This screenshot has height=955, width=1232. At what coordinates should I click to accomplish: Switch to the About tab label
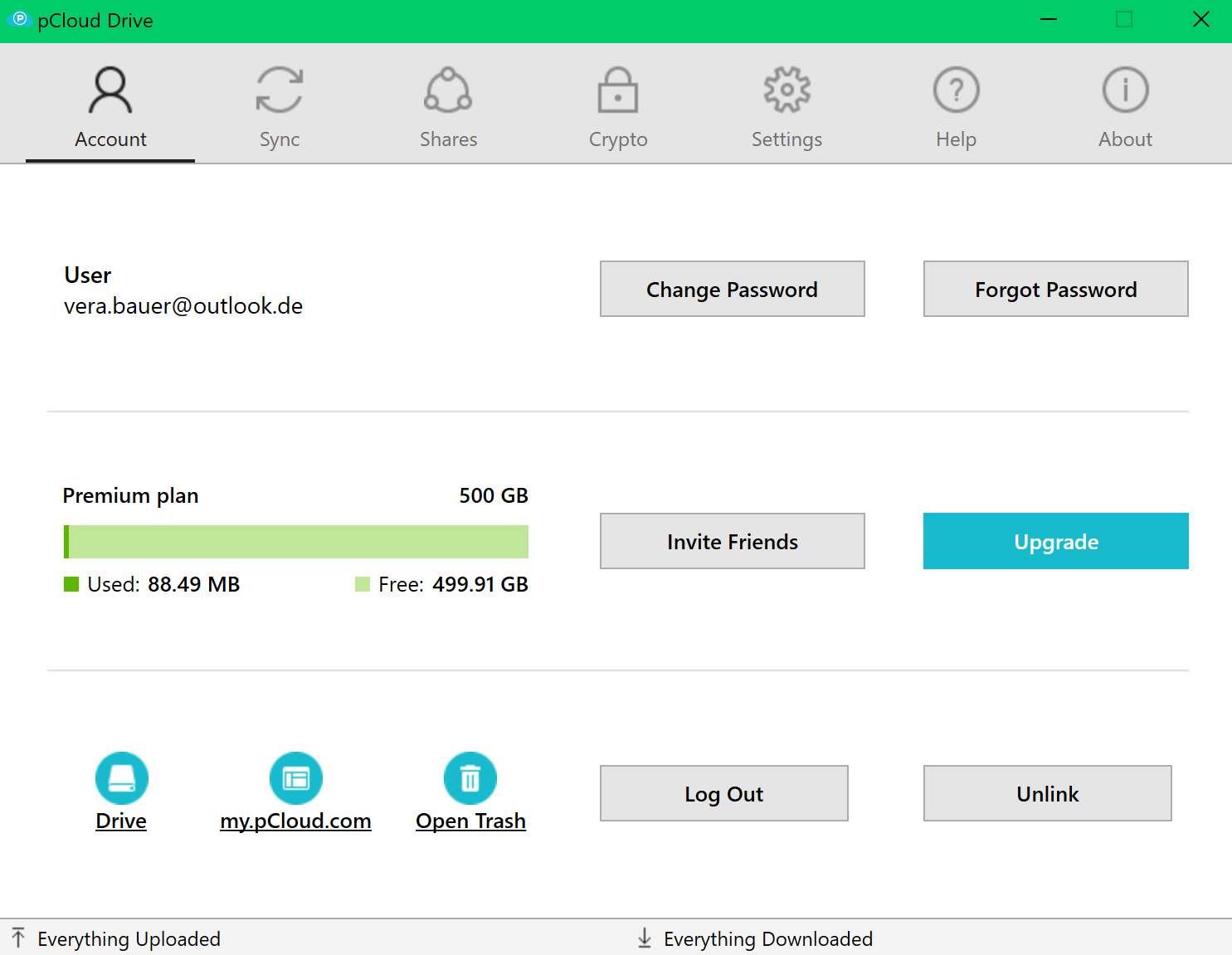(1126, 139)
